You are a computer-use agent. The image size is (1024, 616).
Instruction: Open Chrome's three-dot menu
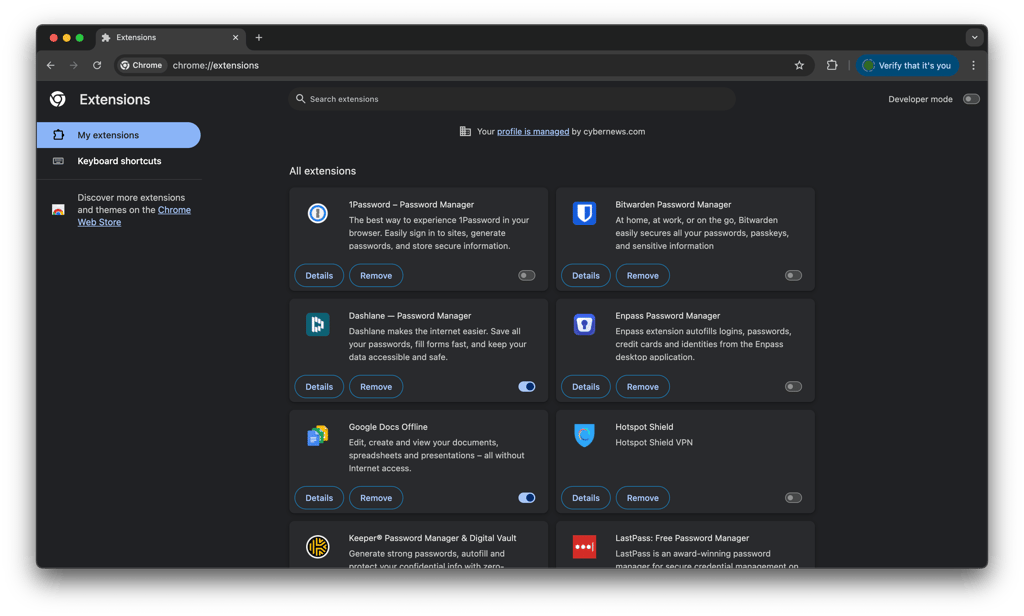pos(973,65)
